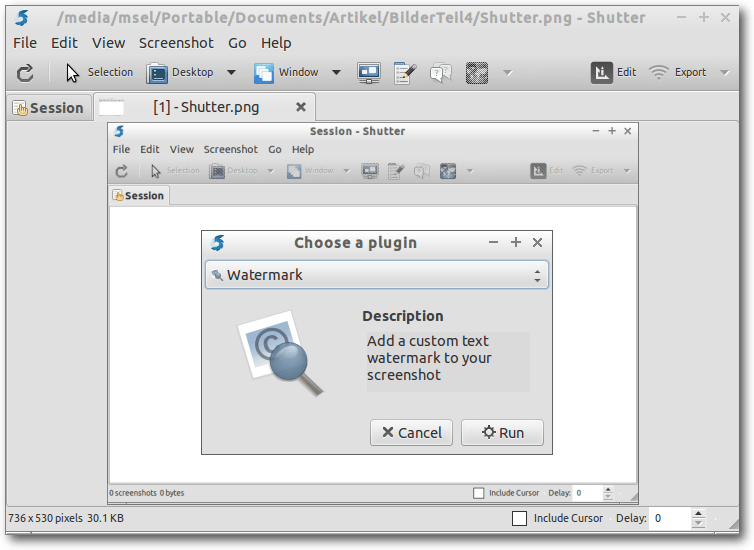Open Go menu in inner Session window
The width and height of the screenshot is (754, 550).
275,150
